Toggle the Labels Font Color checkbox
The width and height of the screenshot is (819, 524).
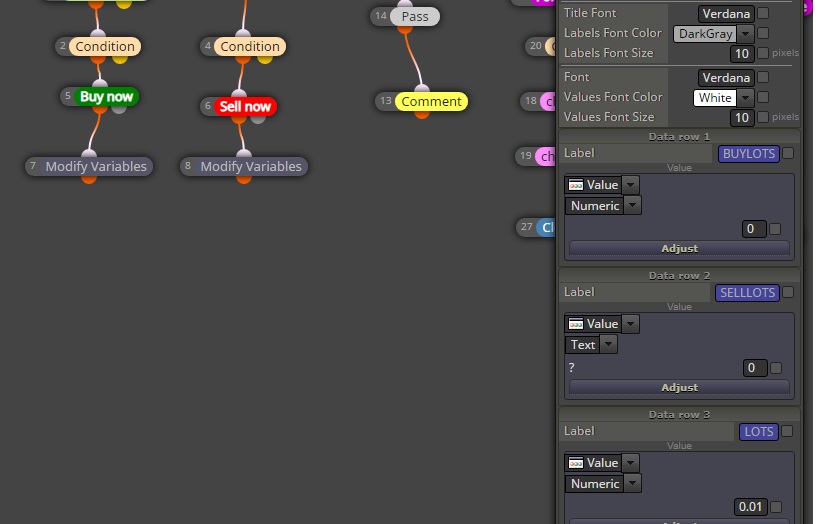click(763, 33)
